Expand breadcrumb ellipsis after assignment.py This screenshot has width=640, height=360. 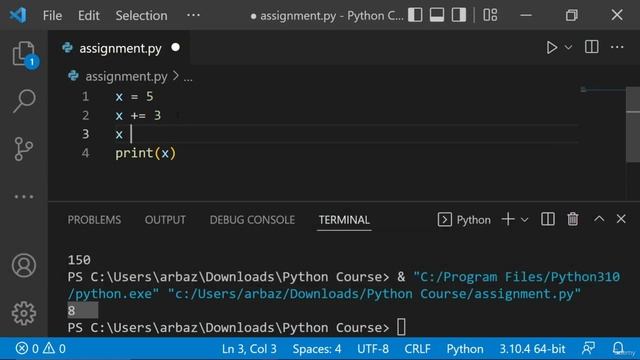pos(188,78)
